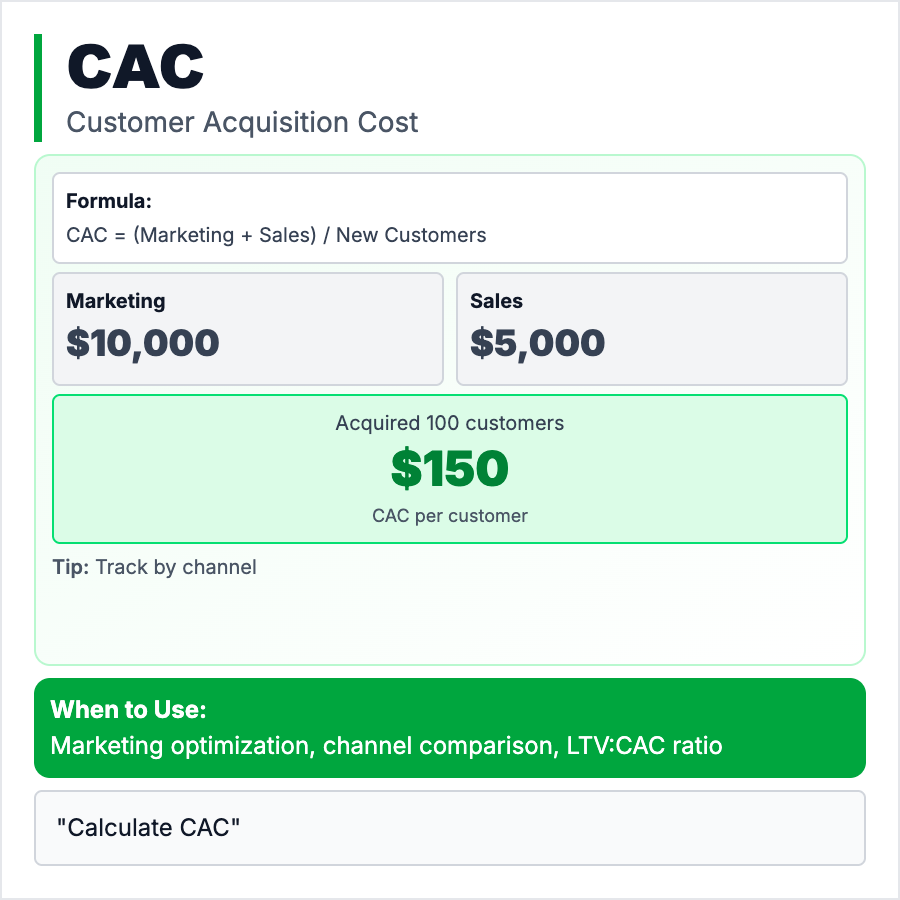This screenshot has width=900, height=900.
Task: Click the green vertical accent bar beside the title
Action: point(38,88)
